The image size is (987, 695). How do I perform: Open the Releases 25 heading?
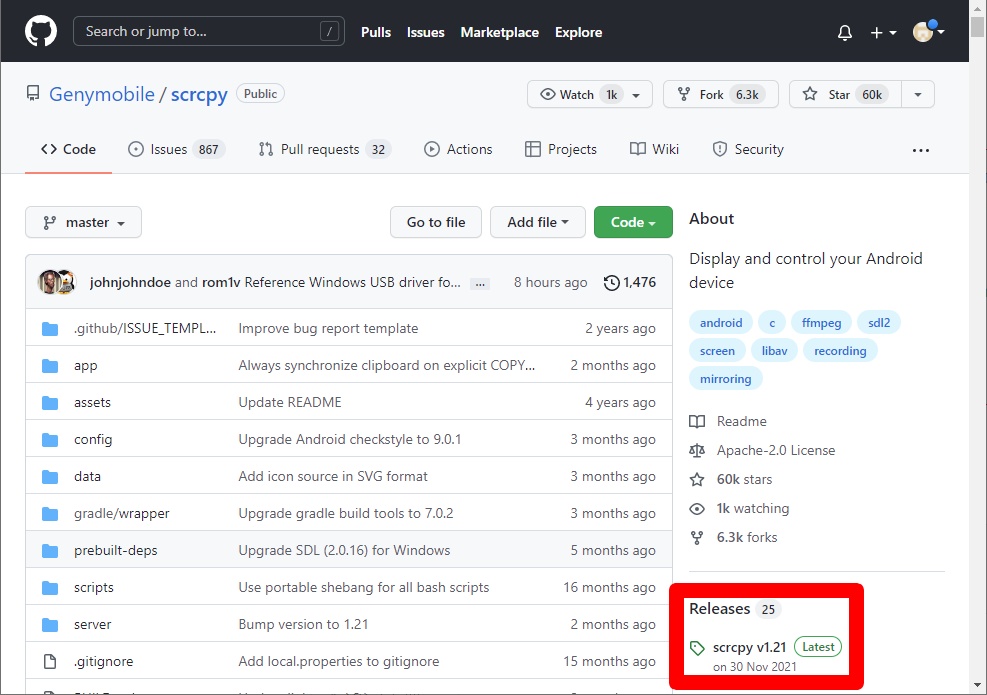coord(735,609)
